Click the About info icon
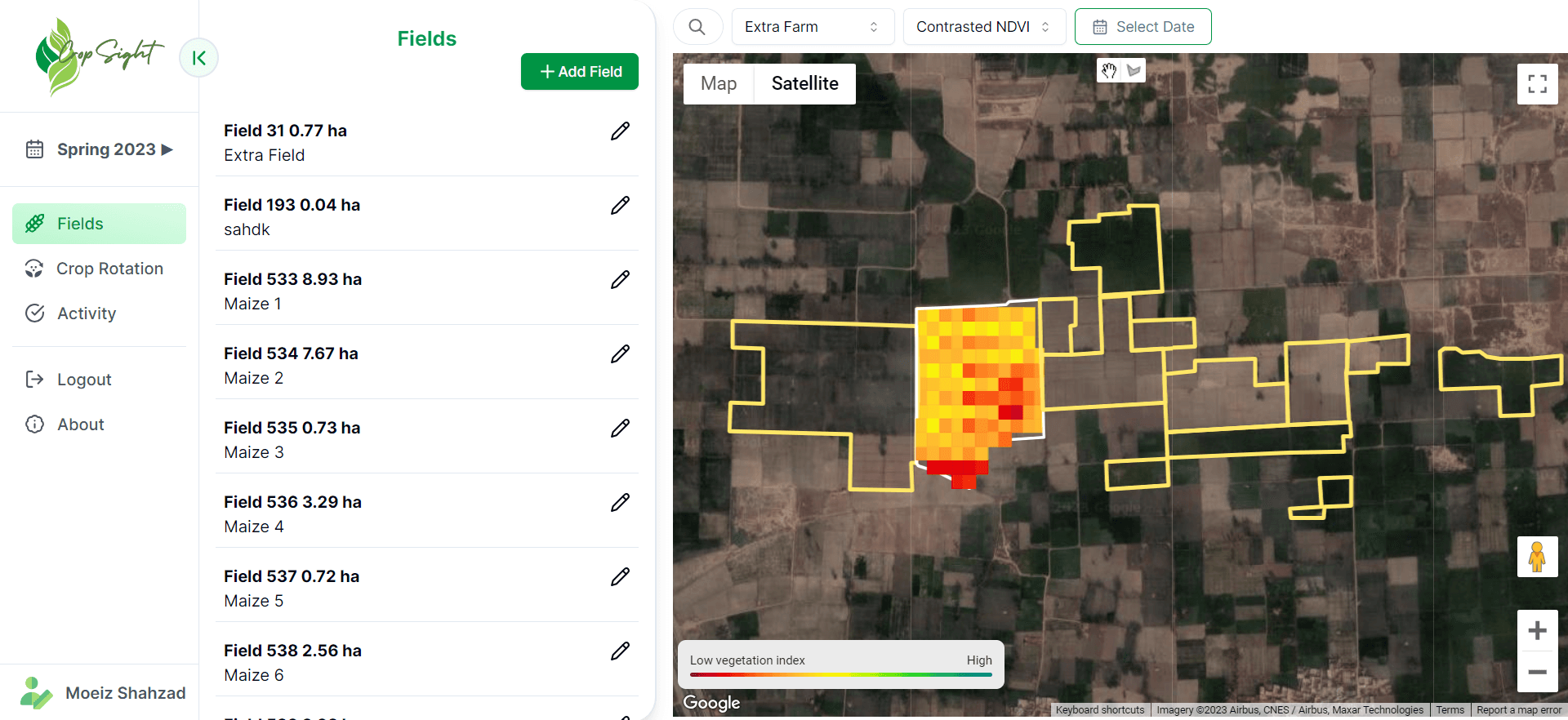 34,424
